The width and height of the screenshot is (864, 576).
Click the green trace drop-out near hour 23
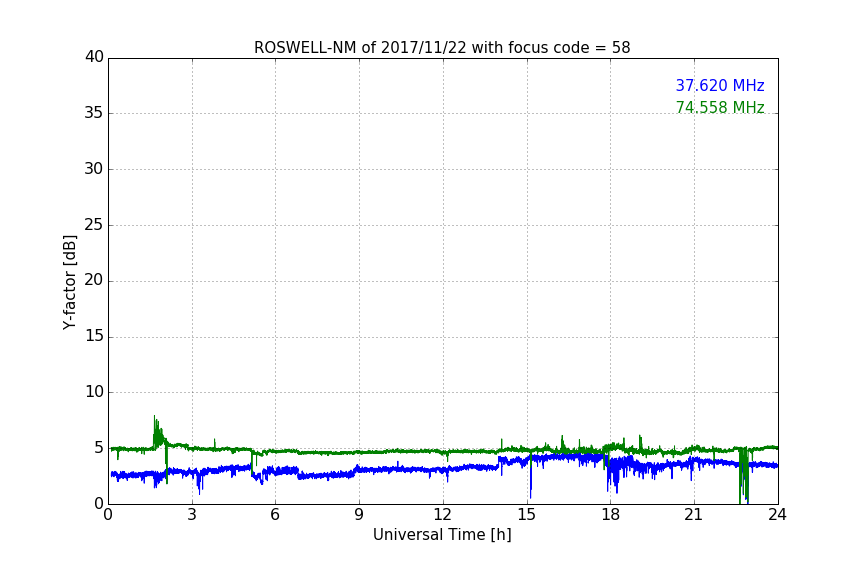[x=743, y=475]
